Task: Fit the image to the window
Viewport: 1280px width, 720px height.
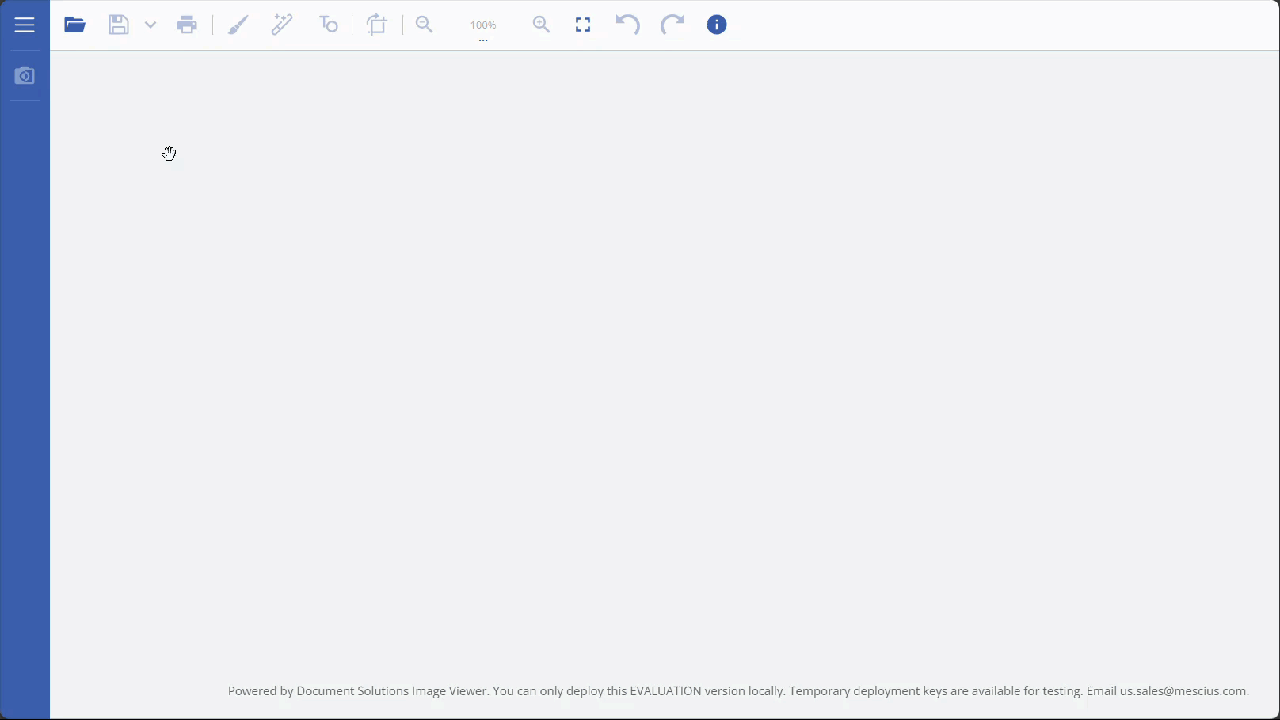Action: pos(583,25)
